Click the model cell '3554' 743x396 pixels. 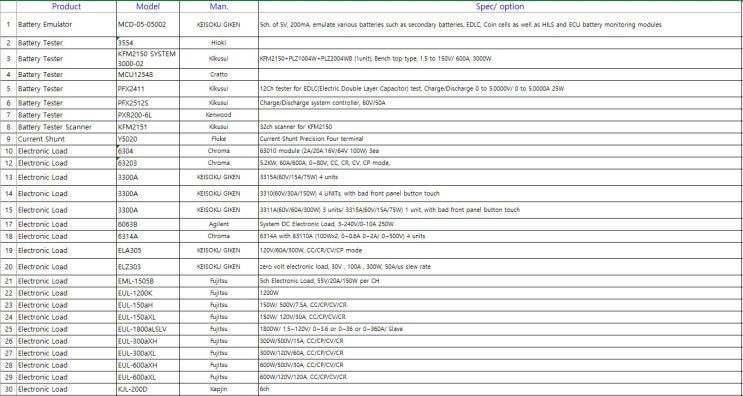tap(148, 43)
